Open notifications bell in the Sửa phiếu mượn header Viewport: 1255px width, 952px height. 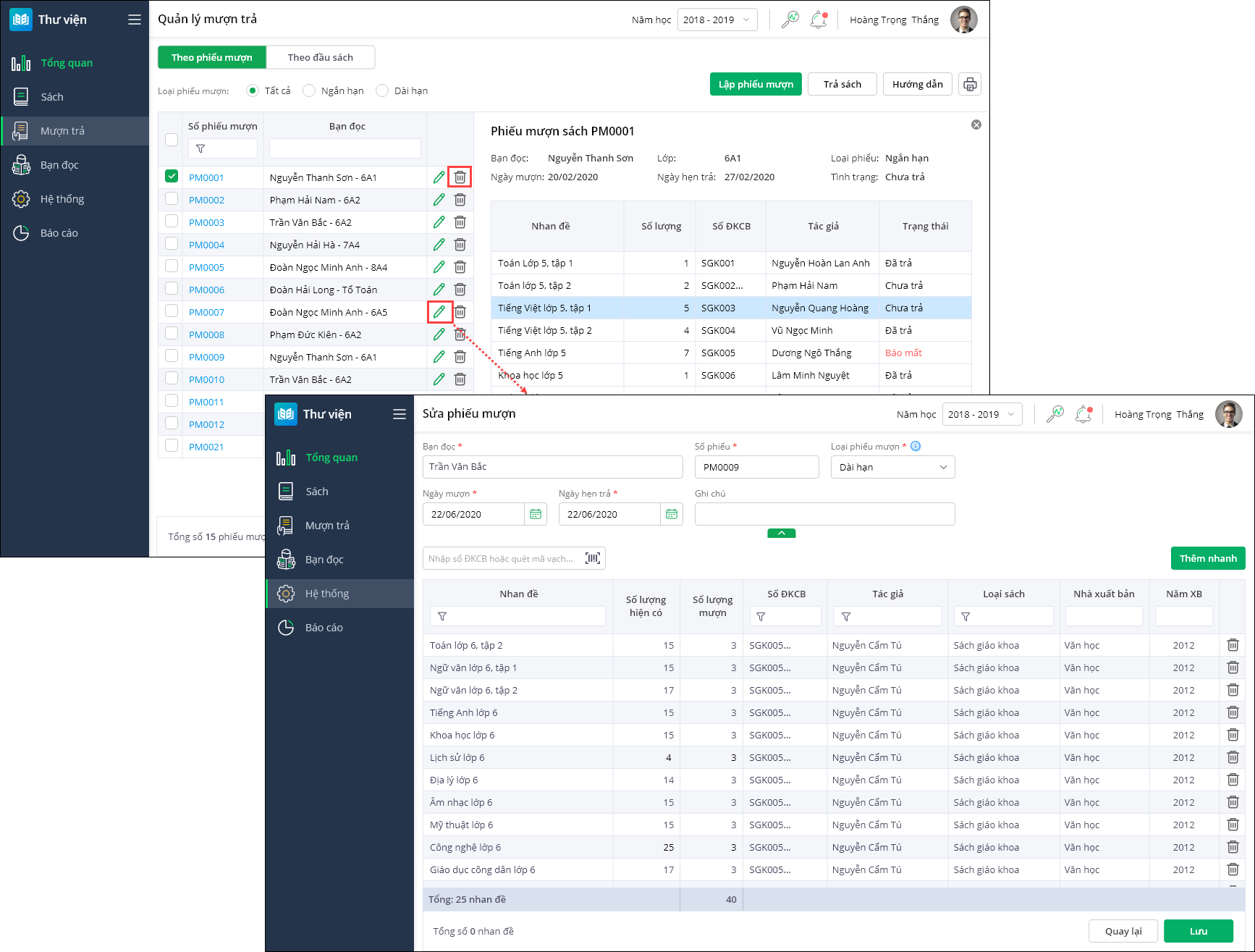1083,414
